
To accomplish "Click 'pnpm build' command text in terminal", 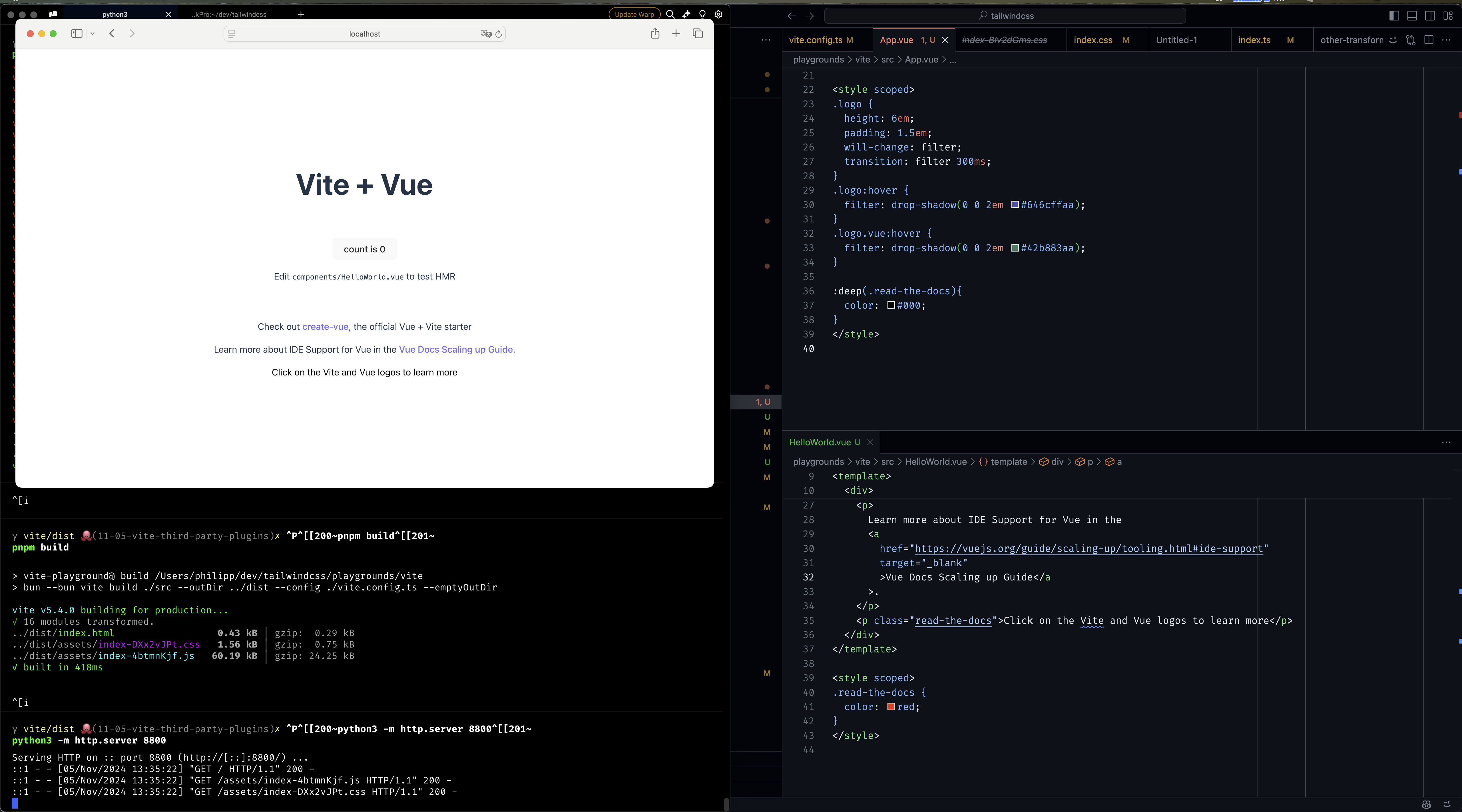I will click(x=40, y=548).
